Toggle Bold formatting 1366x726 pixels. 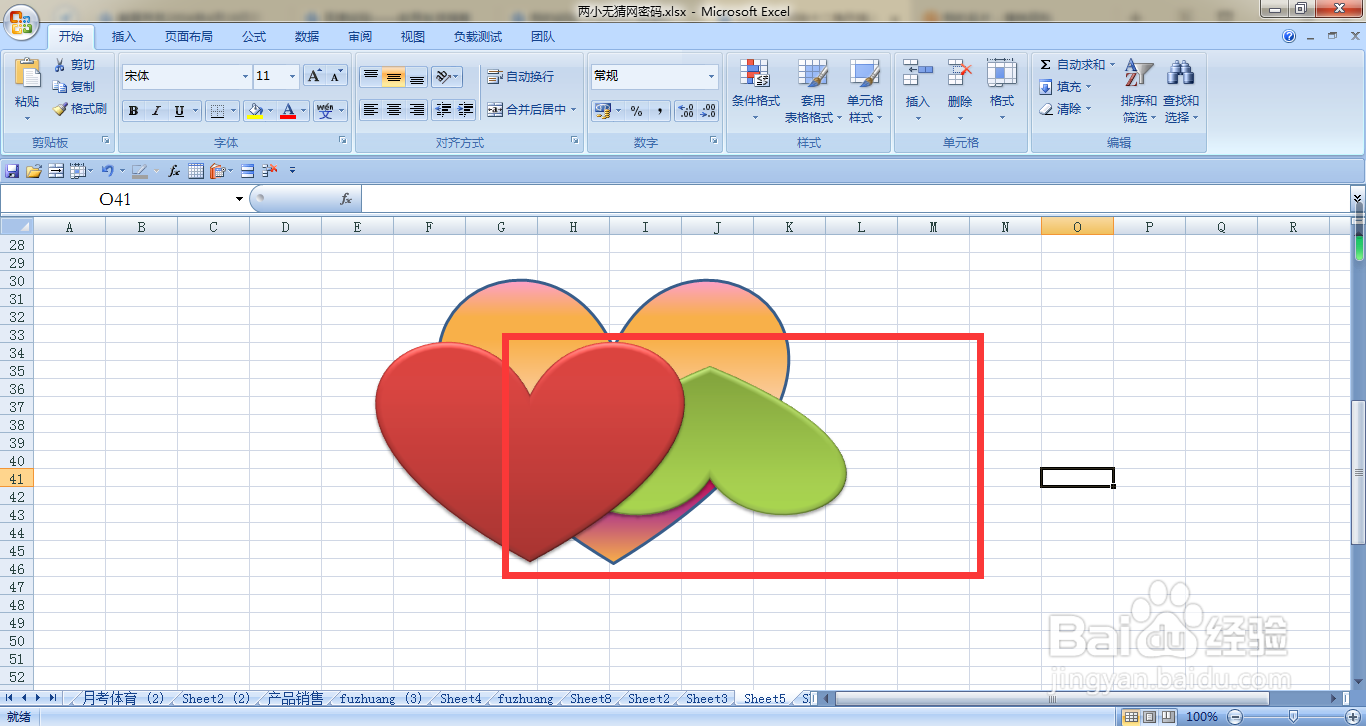point(134,111)
